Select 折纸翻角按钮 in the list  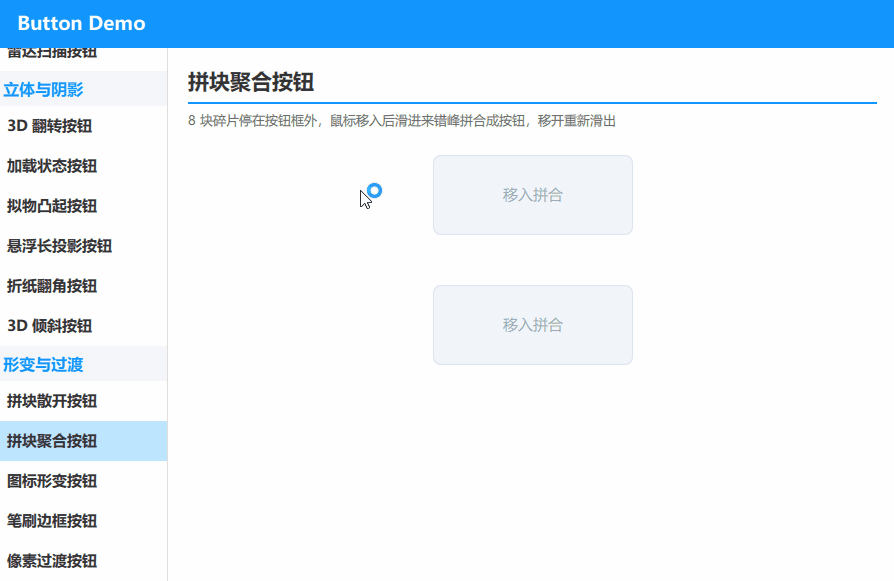click(x=83, y=286)
